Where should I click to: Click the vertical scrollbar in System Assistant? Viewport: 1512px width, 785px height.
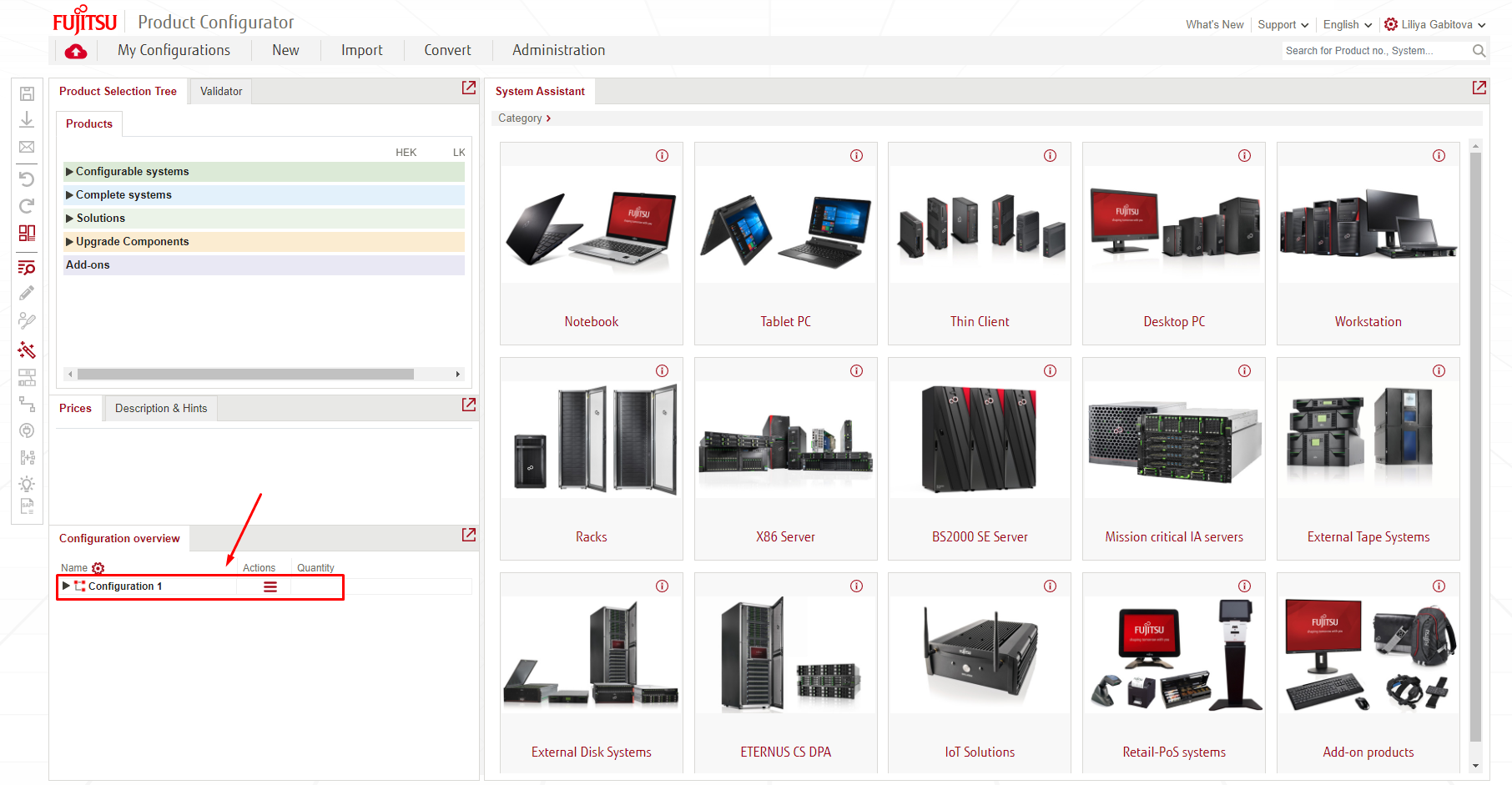pos(1475,446)
